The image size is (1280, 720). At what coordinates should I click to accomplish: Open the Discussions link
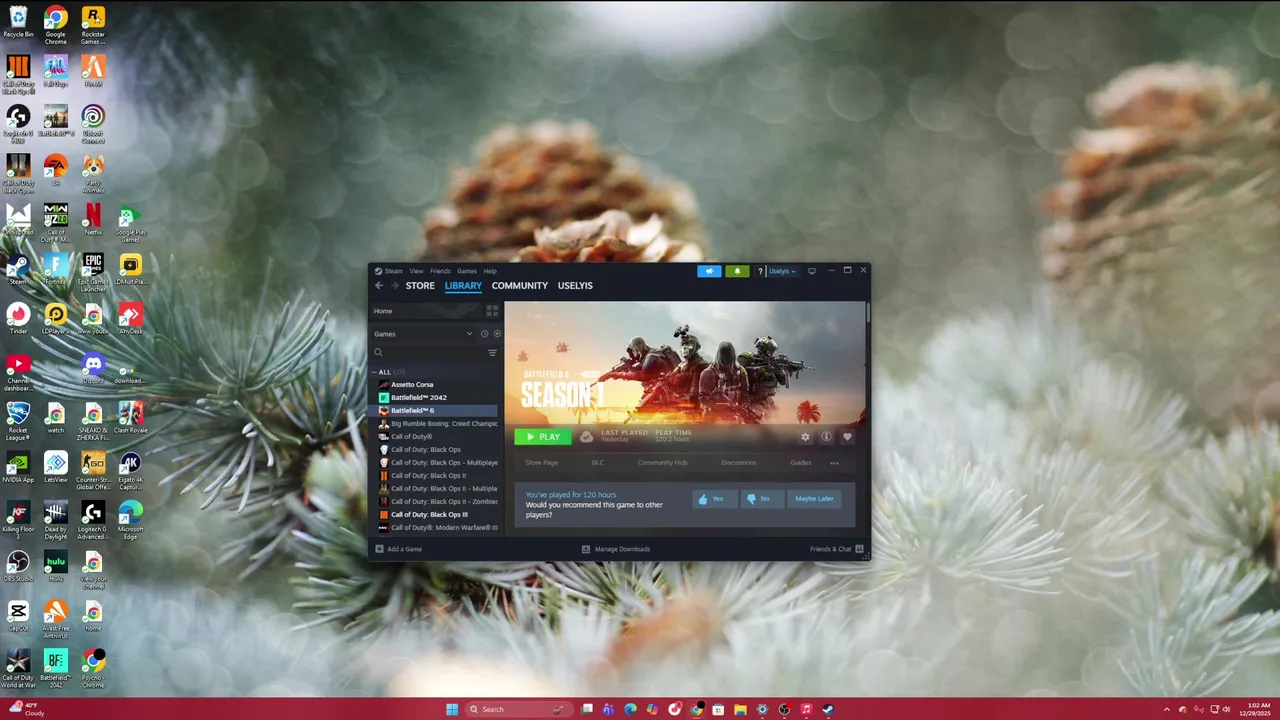coord(739,463)
